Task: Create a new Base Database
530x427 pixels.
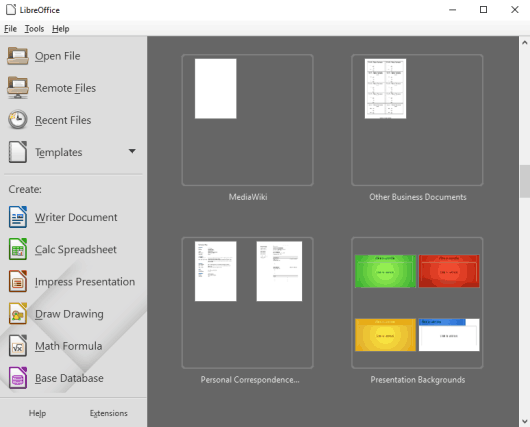Action: [69, 378]
